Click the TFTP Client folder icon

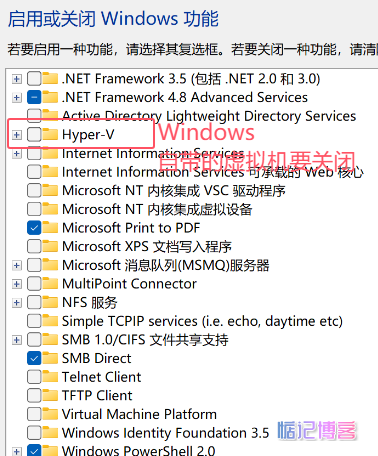point(50,396)
